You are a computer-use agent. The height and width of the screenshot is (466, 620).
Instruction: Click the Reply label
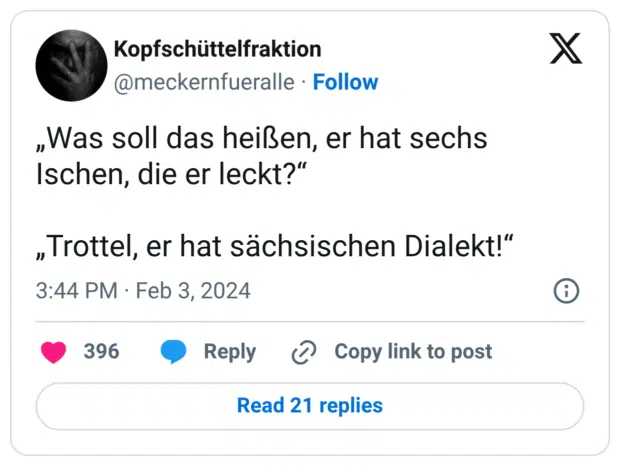229,351
